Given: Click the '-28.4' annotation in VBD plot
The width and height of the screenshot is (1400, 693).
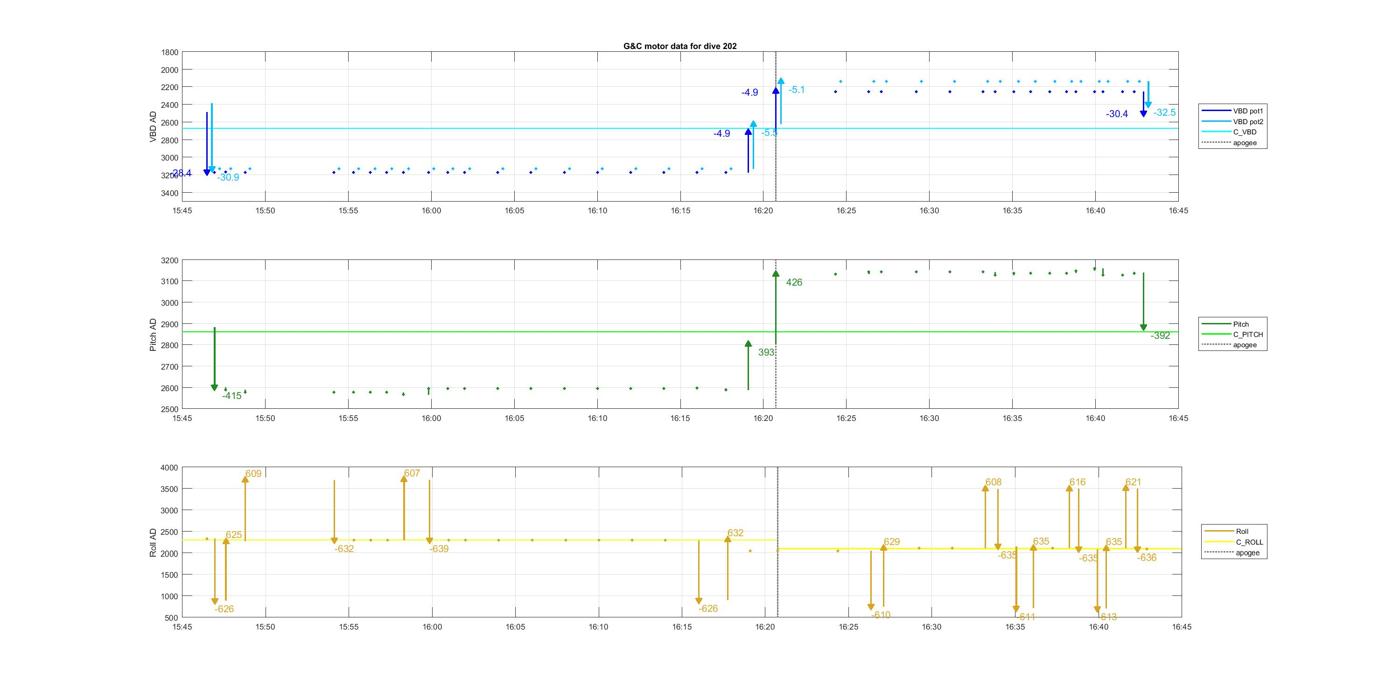Looking at the screenshot, I should click(180, 173).
